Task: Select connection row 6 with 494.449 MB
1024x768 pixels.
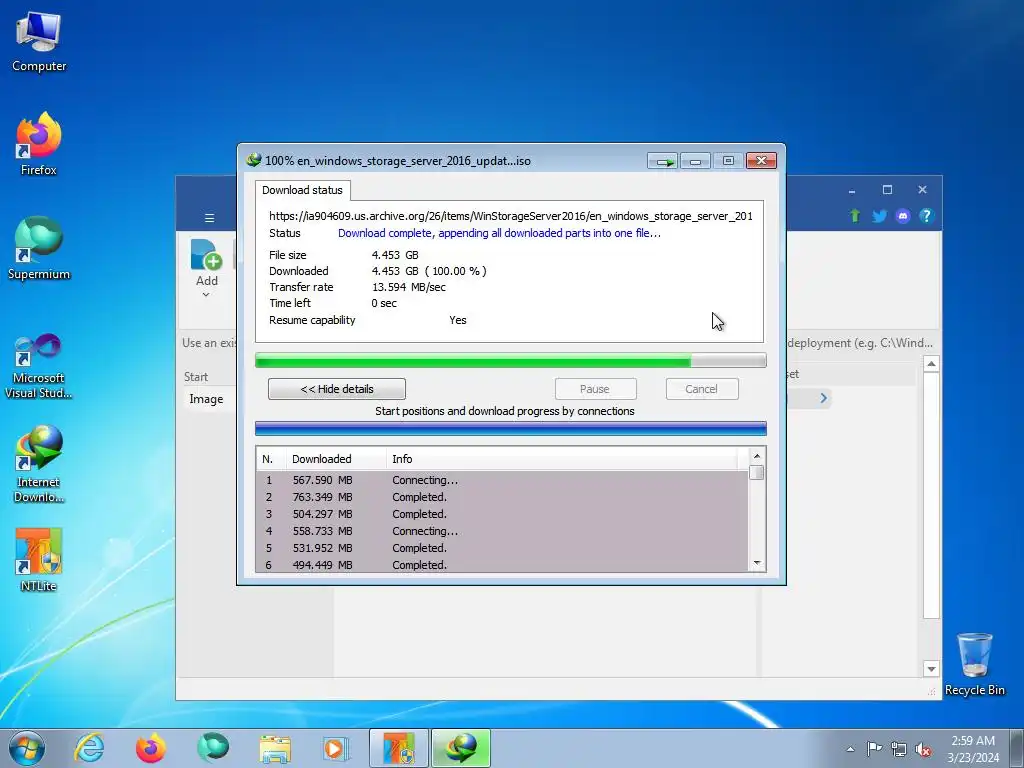Action: click(502, 564)
